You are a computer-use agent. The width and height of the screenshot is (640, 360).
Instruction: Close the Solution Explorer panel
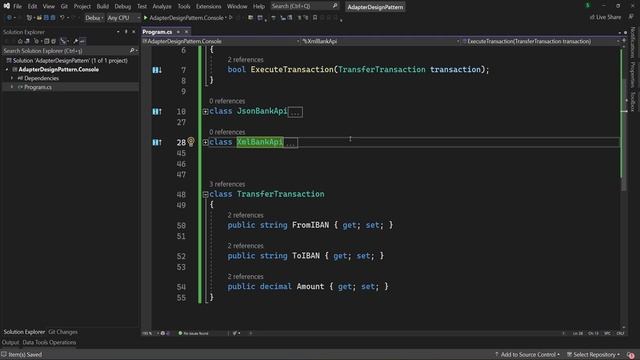[134, 32]
